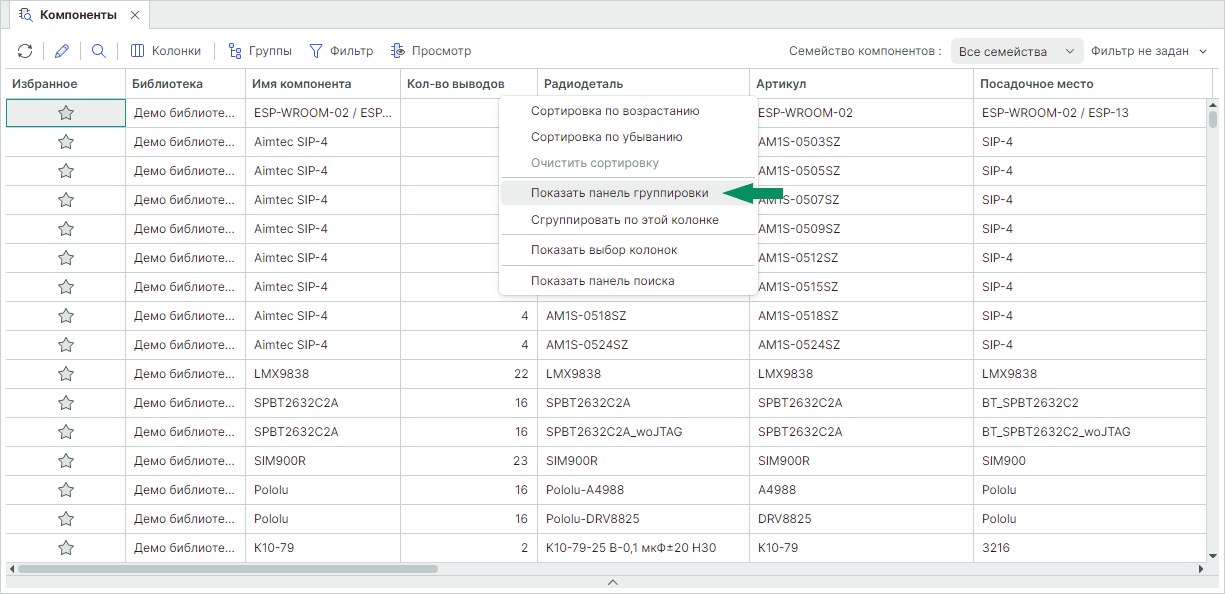
Task: Toggle favorite star for AM1S-0518SZ row
Action: point(66,316)
